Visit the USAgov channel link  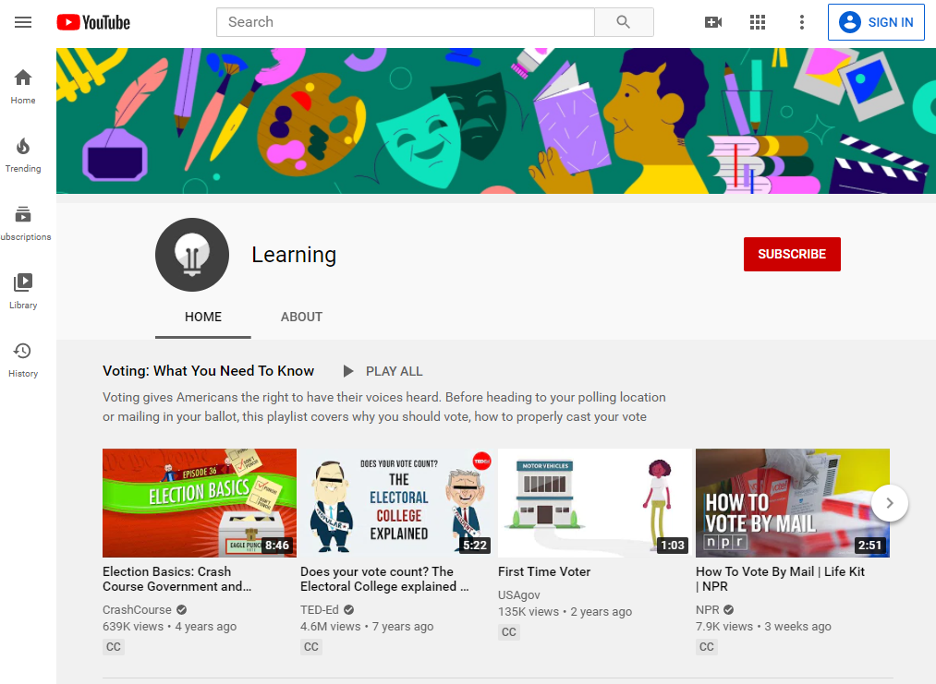(x=519, y=595)
